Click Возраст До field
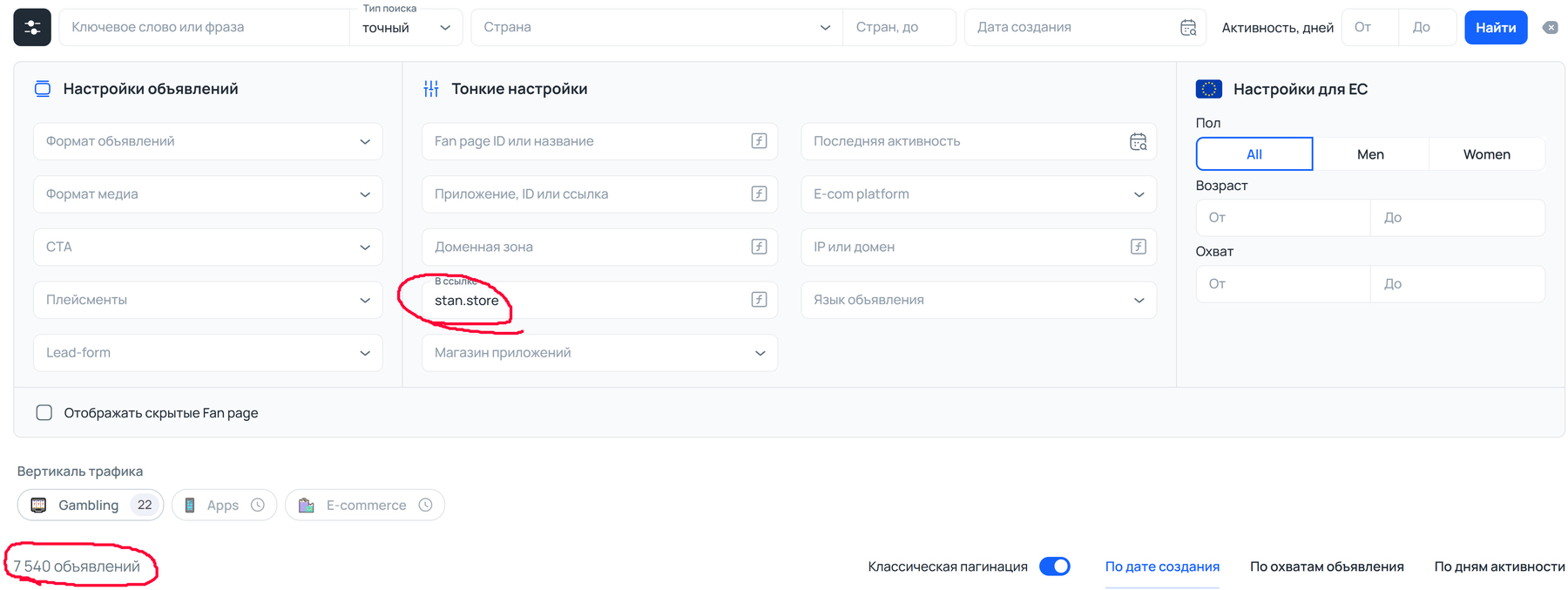 [x=1457, y=217]
